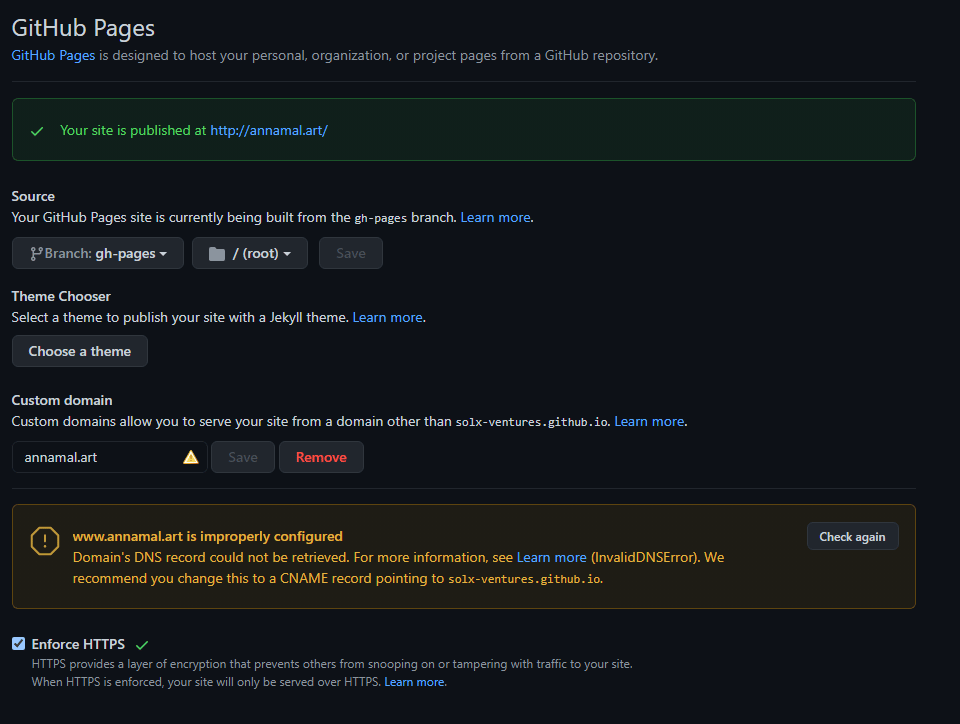960x724 pixels.
Task: Click the 'Theme Chooser' section heading
Action: pyautogui.click(x=61, y=296)
